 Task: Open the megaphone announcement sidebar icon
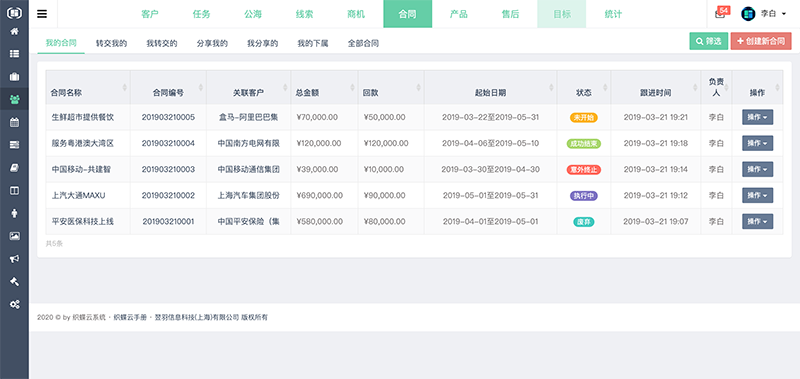(x=14, y=259)
